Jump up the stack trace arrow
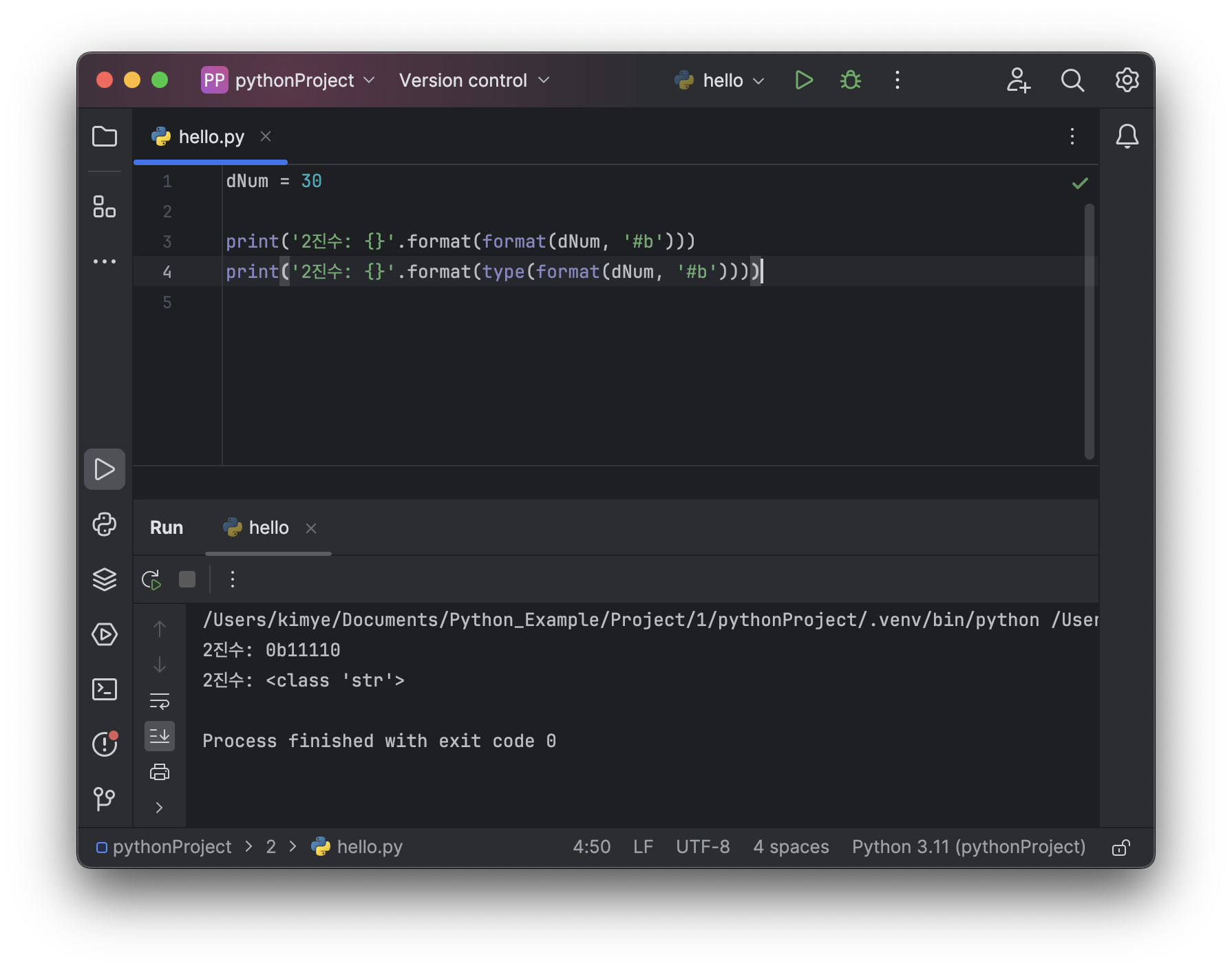Image resolution: width=1232 pixels, height=970 pixels. pyautogui.click(x=160, y=629)
